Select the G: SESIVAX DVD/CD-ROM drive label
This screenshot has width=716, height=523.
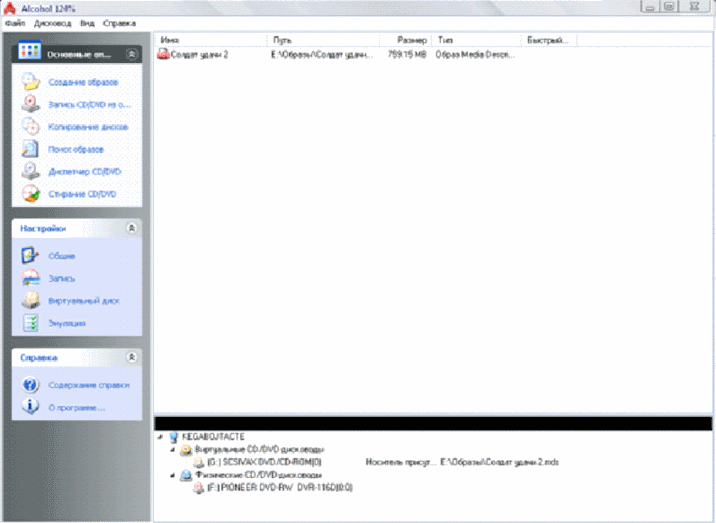(264, 463)
